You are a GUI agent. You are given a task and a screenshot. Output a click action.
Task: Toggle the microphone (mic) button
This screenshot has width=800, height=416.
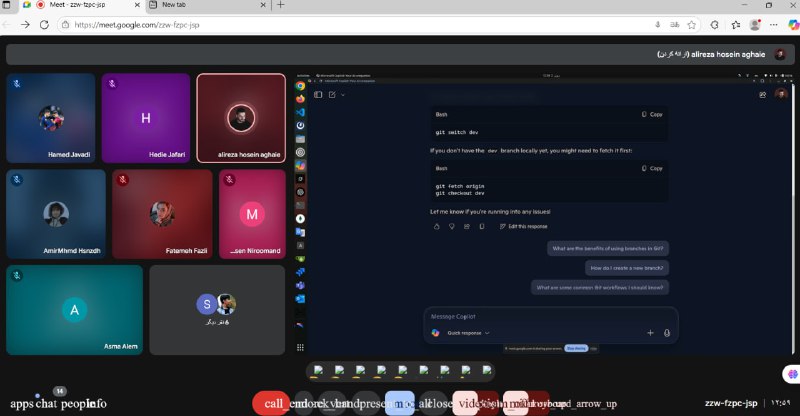tap(515, 403)
